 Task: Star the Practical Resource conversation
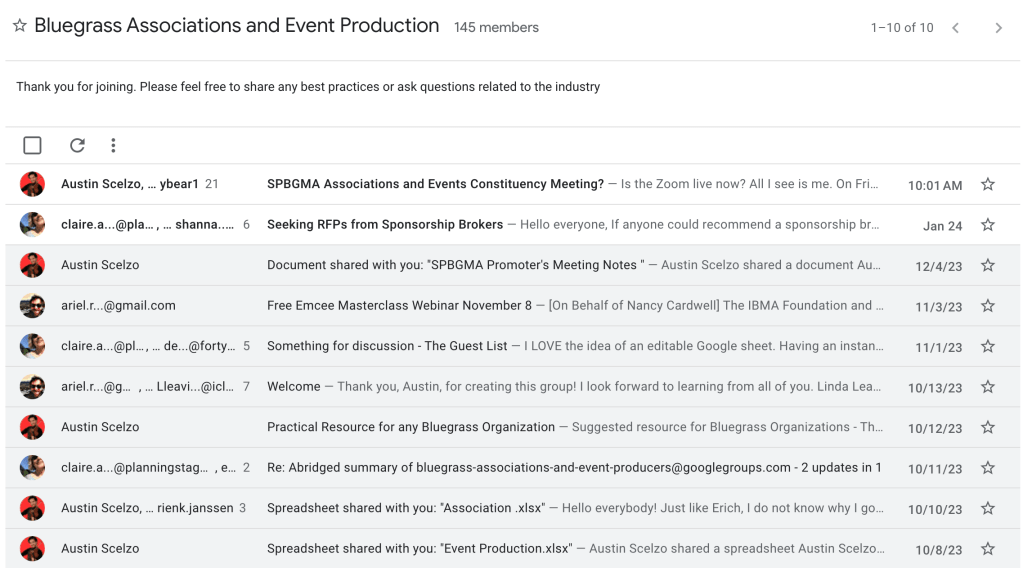pos(988,428)
